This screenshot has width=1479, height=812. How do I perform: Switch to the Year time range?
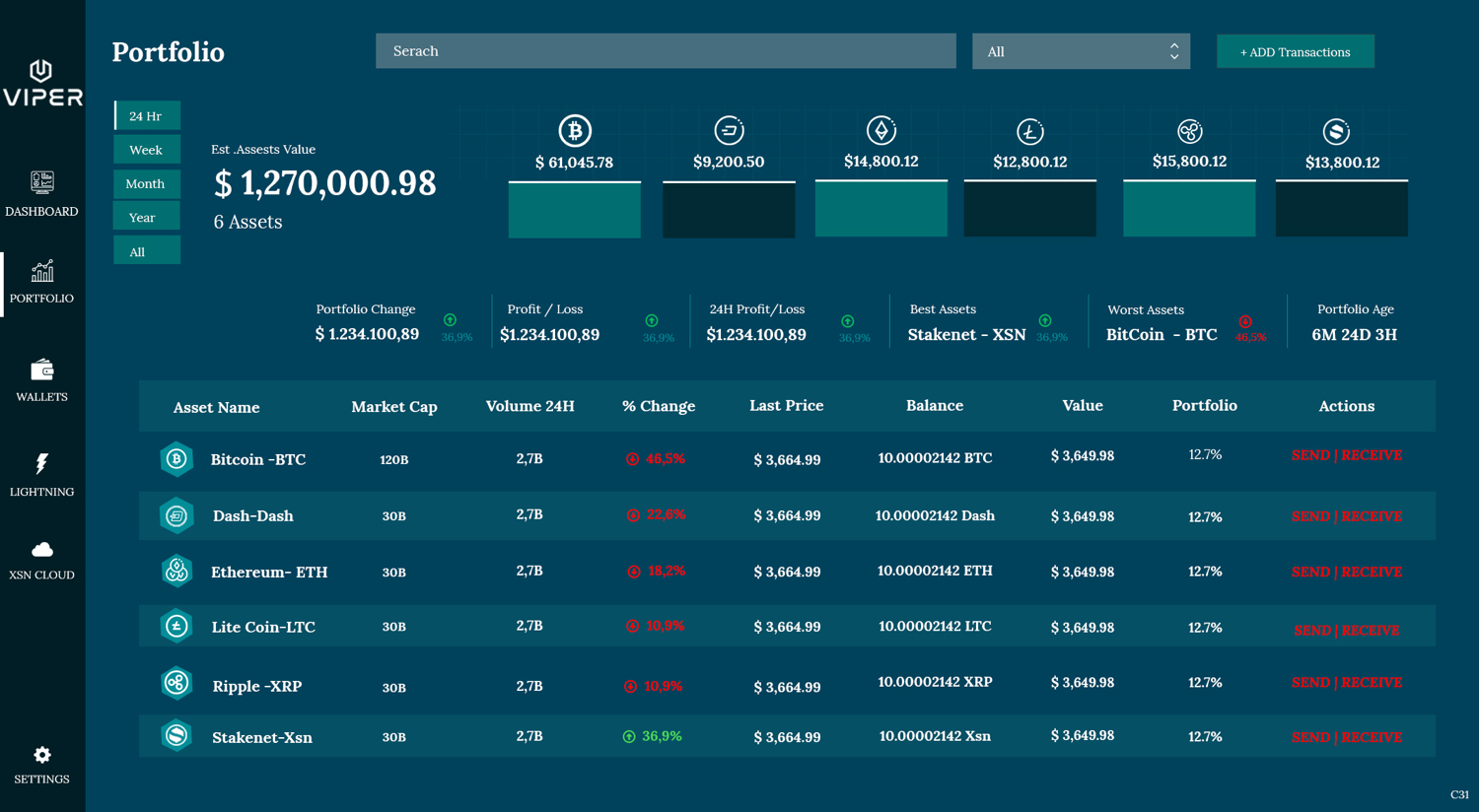point(147,217)
